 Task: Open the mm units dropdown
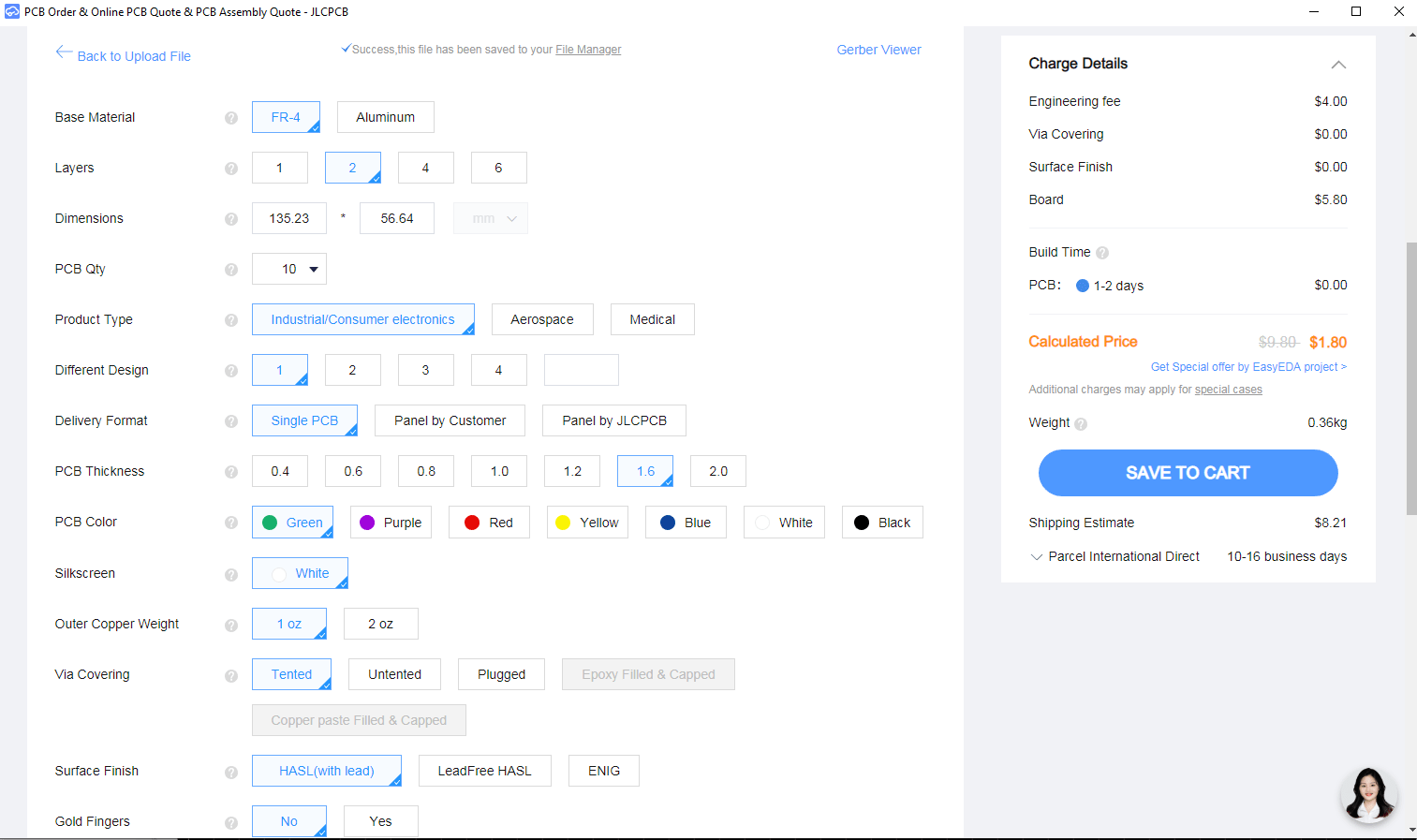coord(491,218)
